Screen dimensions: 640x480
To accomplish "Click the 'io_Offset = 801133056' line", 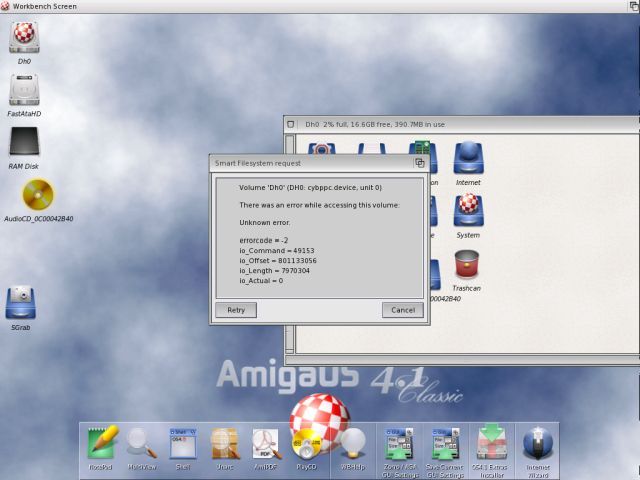I will [x=278, y=260].
